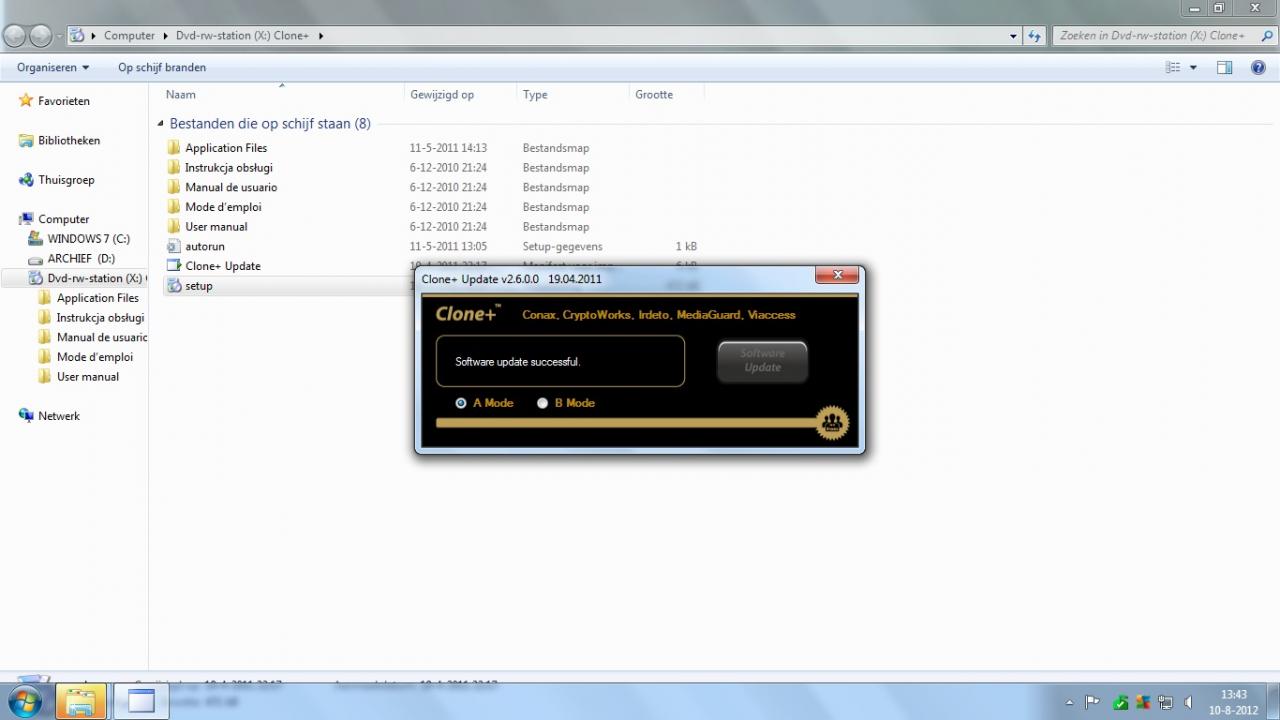Image resolution: width=1280 pixels, height=720 pixels.
Task: Select the B Mode radio button
Action: click(543, 403)
